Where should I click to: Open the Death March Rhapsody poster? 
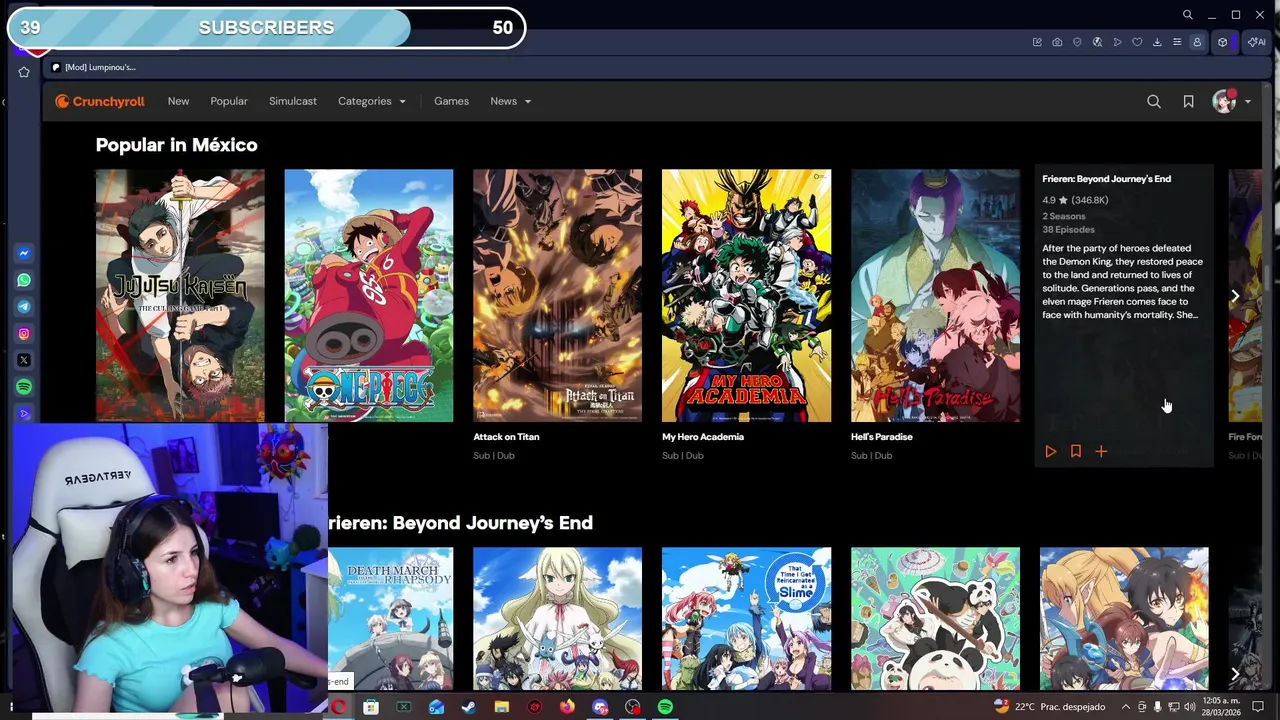[x=390, y=618]
